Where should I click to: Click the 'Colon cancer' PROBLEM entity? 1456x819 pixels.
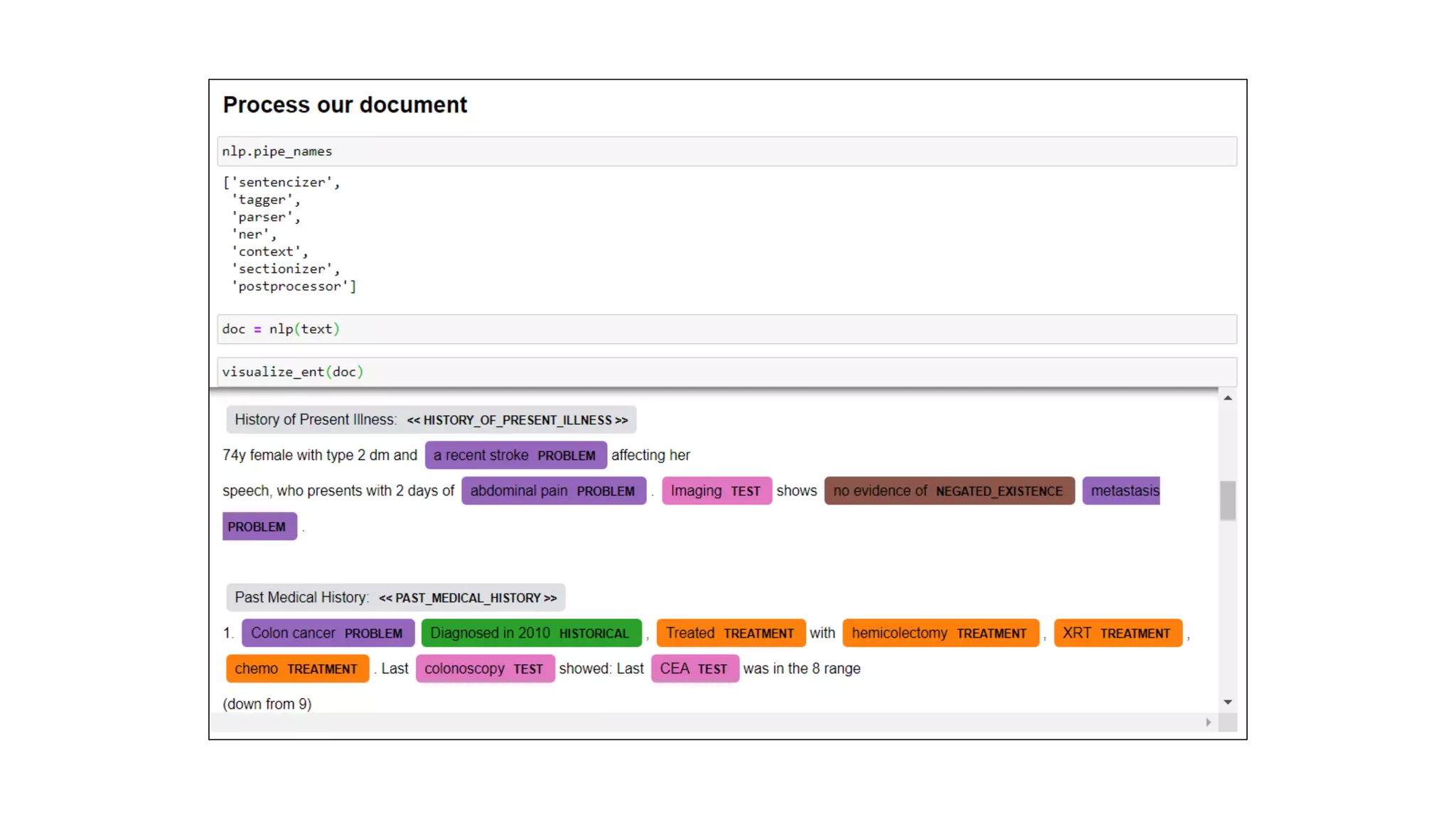(x=327, y=633)
